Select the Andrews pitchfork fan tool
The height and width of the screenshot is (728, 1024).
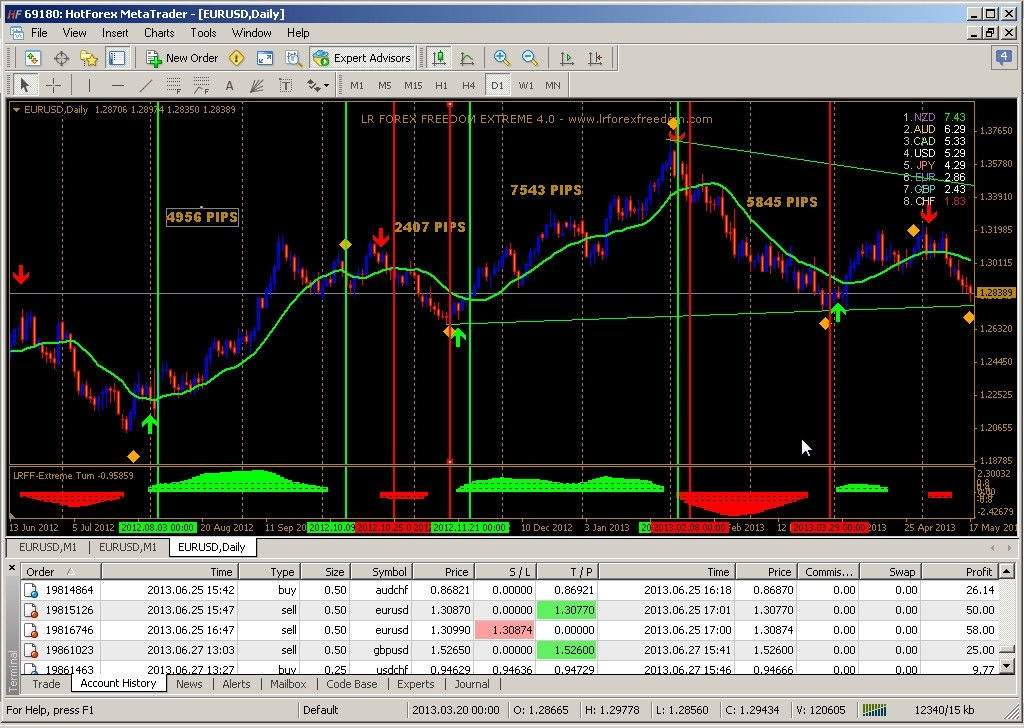point(257,85)
